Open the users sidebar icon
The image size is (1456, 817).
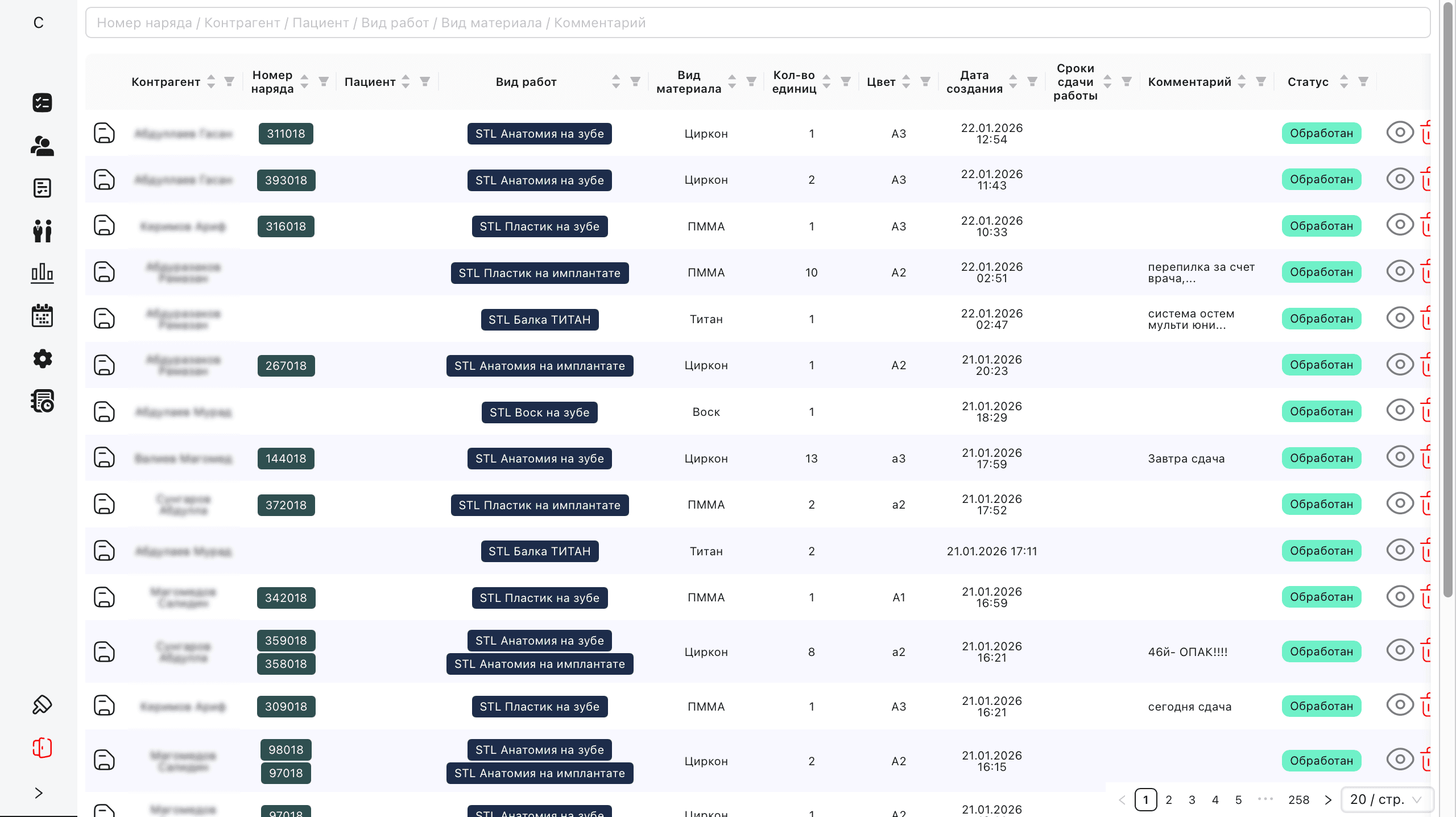pos(42,146)
